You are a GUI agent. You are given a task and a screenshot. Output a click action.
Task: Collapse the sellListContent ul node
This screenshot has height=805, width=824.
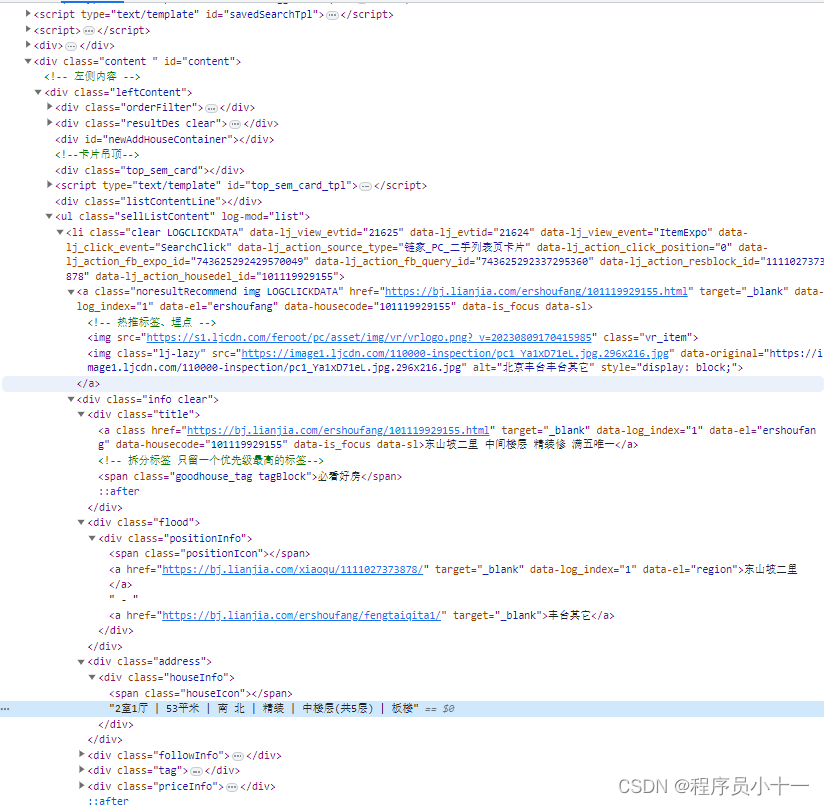click(x=49, y=216)
